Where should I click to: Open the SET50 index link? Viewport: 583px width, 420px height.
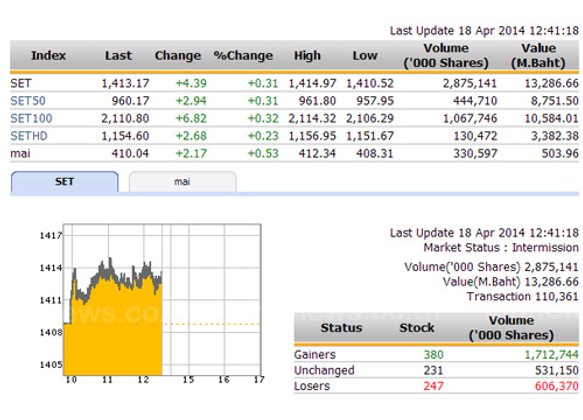click(x=28, y=101)
